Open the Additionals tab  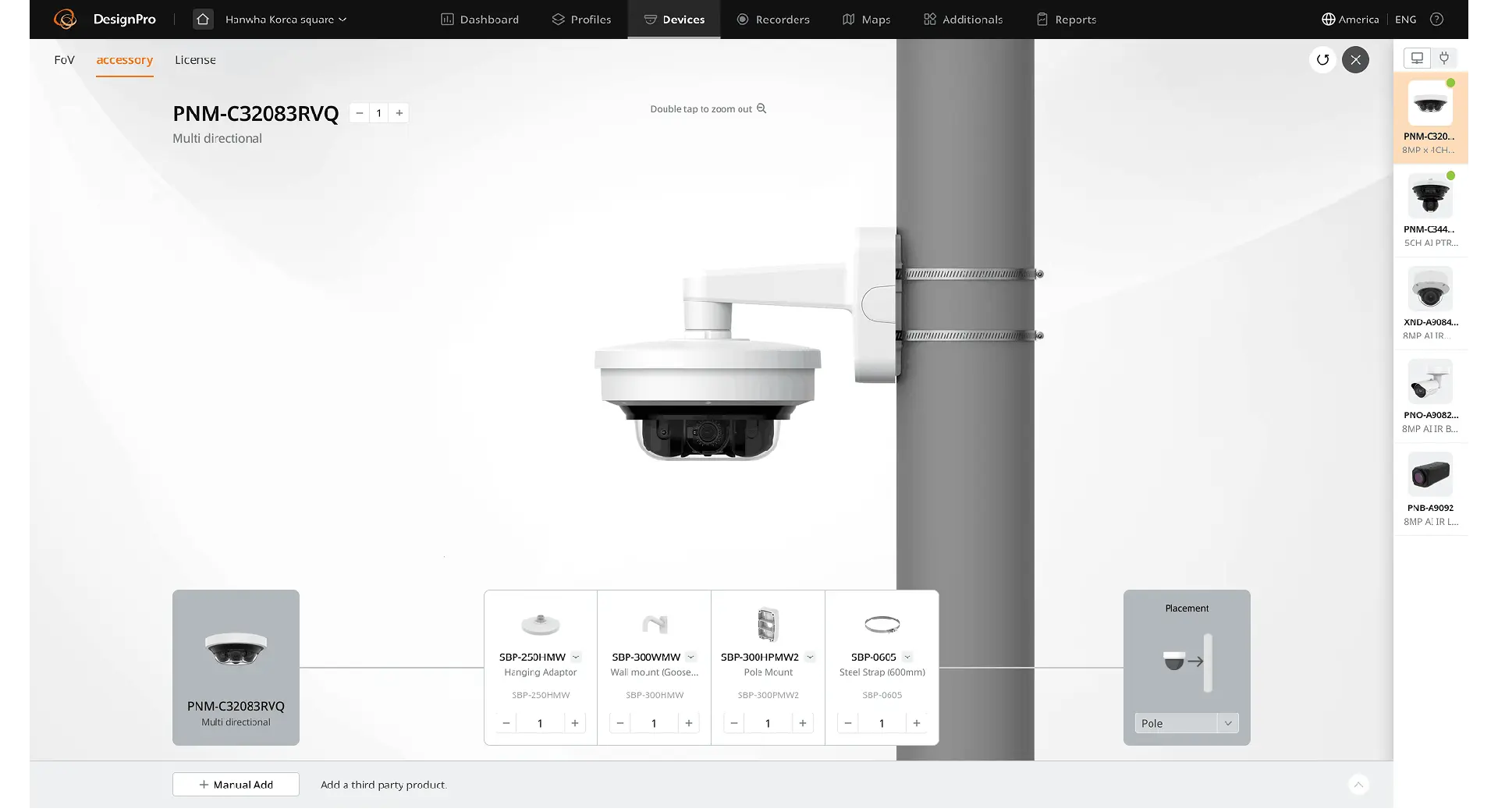(963, 20)
